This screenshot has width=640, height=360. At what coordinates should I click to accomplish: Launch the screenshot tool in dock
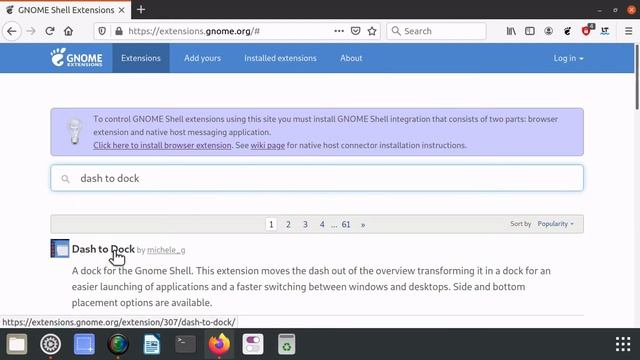[x=84, y=344]
